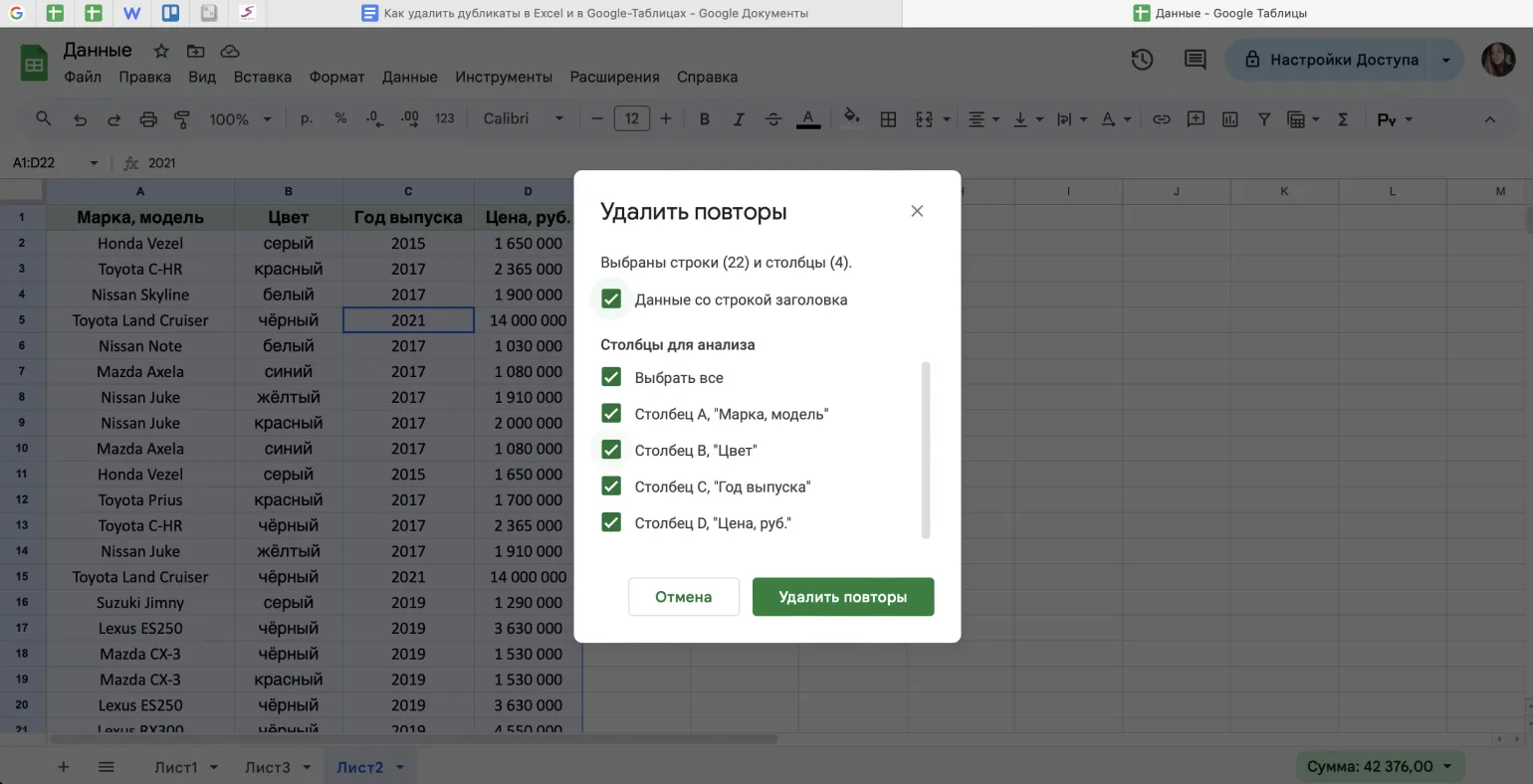Viewport: 1533px width, 784px height.
Task: Click the paint format roller icon
Action: tap(182, 119)
